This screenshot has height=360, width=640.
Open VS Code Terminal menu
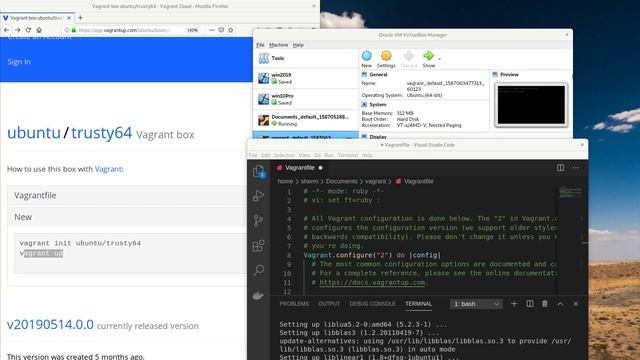348,155
